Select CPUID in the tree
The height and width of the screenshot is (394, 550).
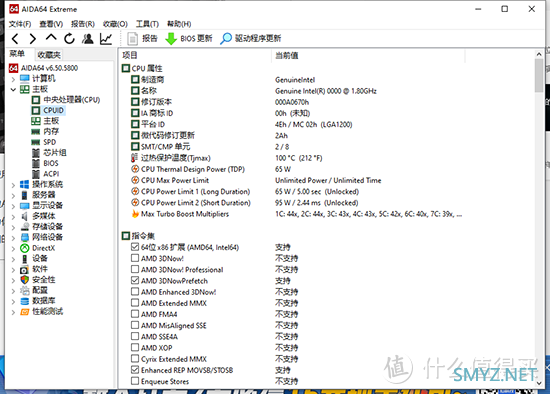click(x=53, y=111)
